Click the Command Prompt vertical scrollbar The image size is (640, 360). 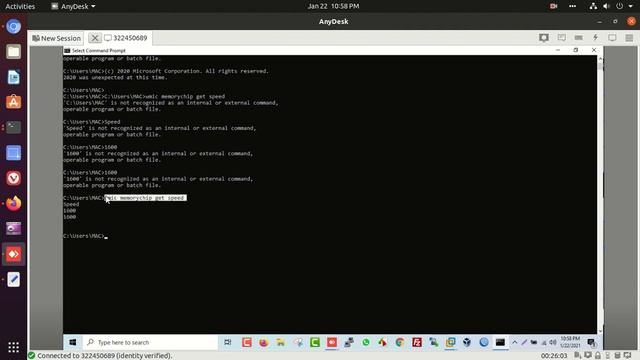click(600, 195)
